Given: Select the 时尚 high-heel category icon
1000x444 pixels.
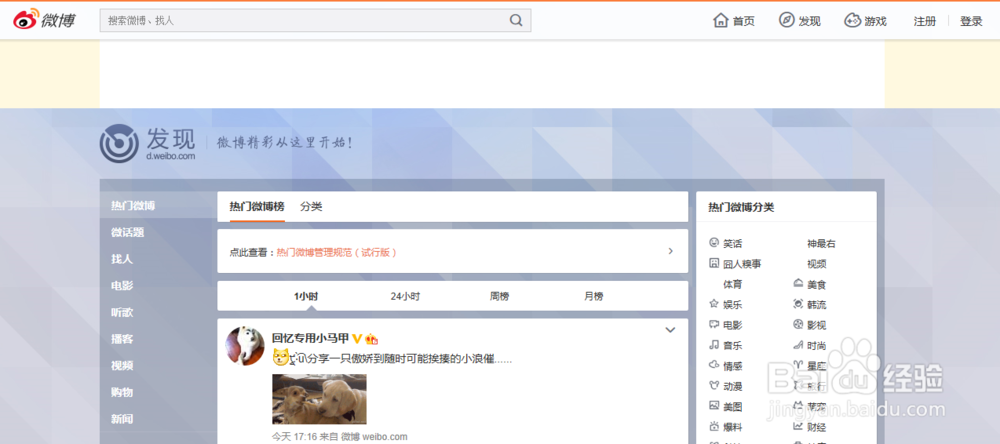Looking at the screenshot, I should 798,345.
